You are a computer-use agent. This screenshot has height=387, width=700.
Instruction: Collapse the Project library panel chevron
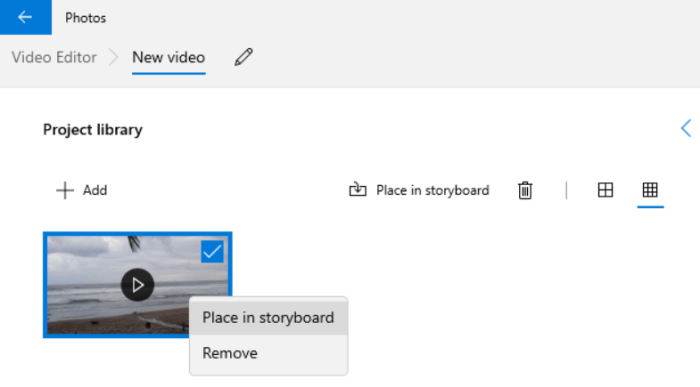click(686, 129)
